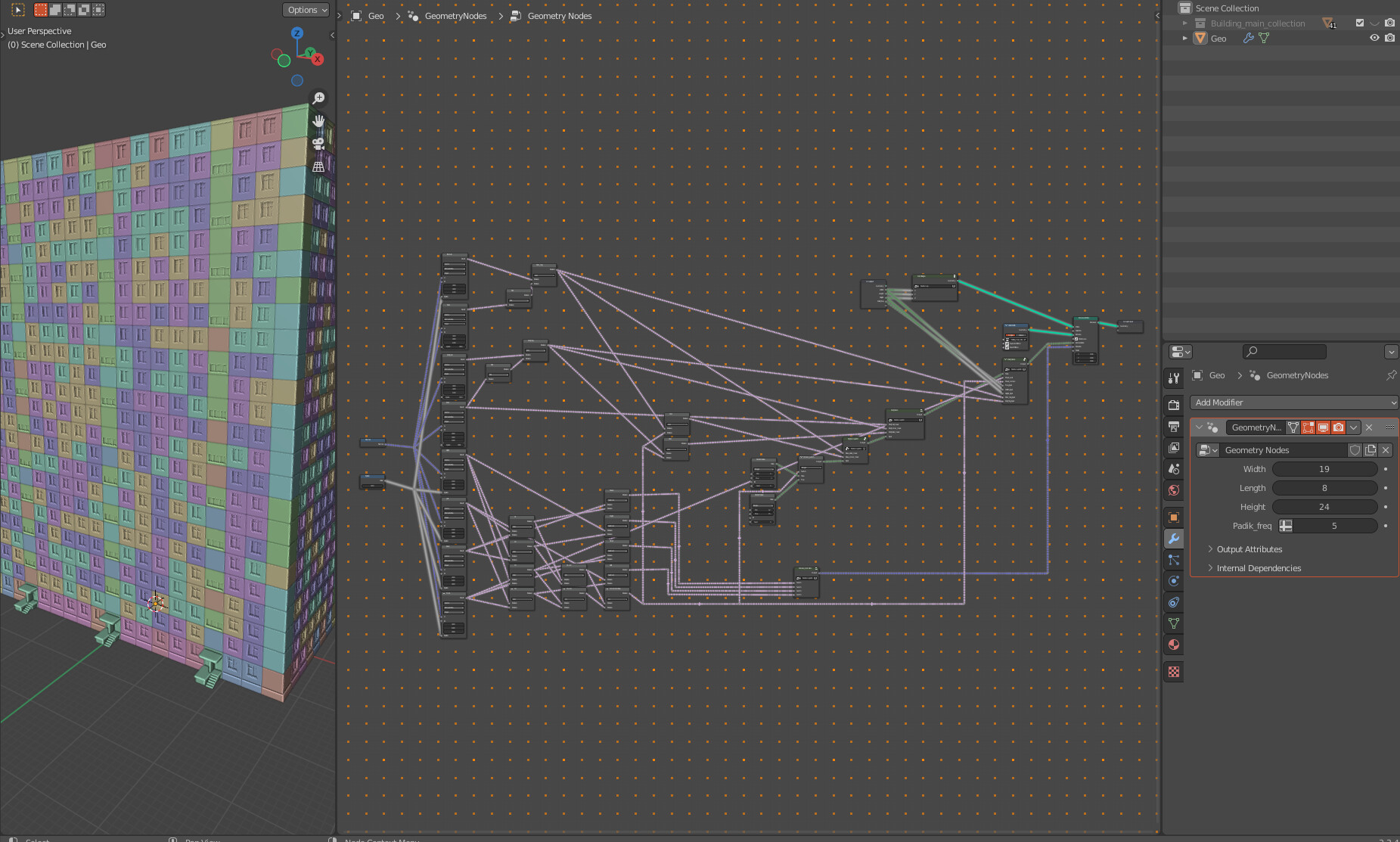
Task: Toggle realtime viewport display of GeometryNodes modifier
Action: point(1323,427)
